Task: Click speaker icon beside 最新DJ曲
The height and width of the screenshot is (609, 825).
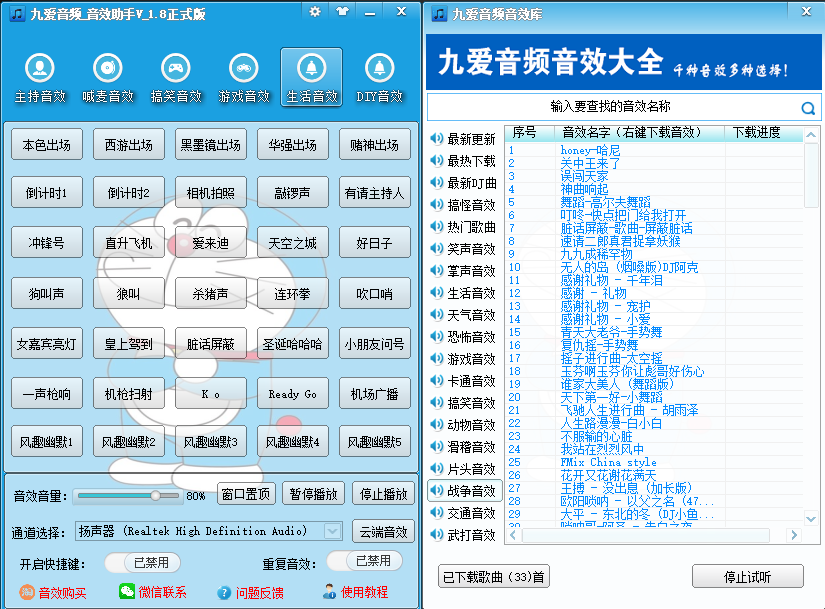Action: point(437,183)
